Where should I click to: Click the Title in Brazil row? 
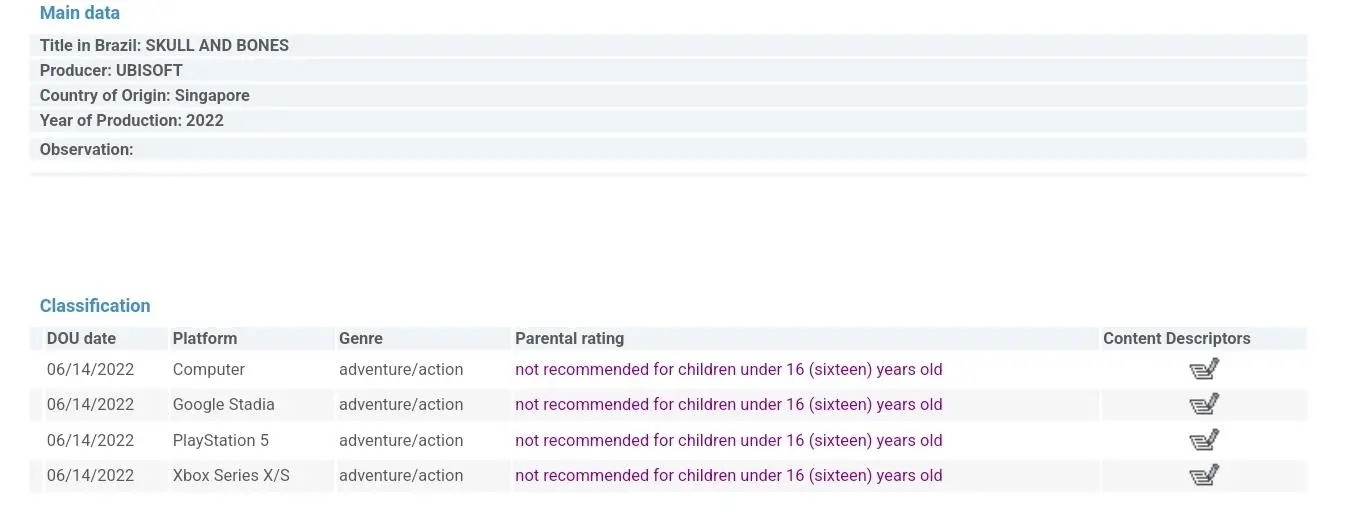coord(668,45)
